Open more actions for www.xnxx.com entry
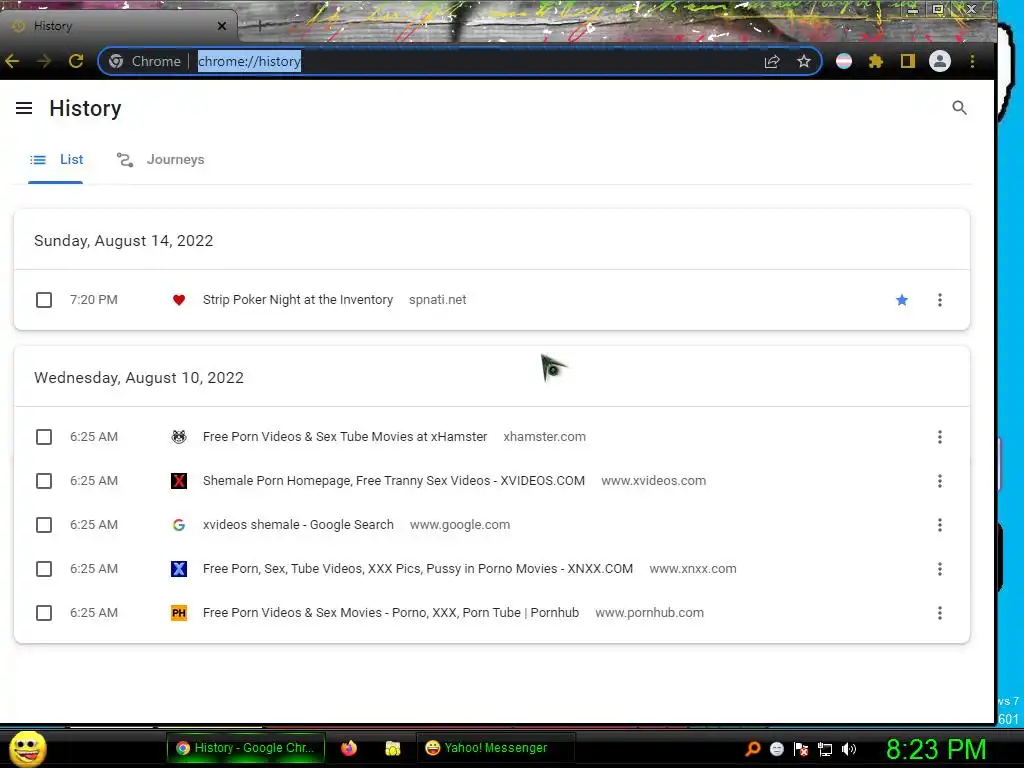 pyautogui.click(x=940, y=569)
